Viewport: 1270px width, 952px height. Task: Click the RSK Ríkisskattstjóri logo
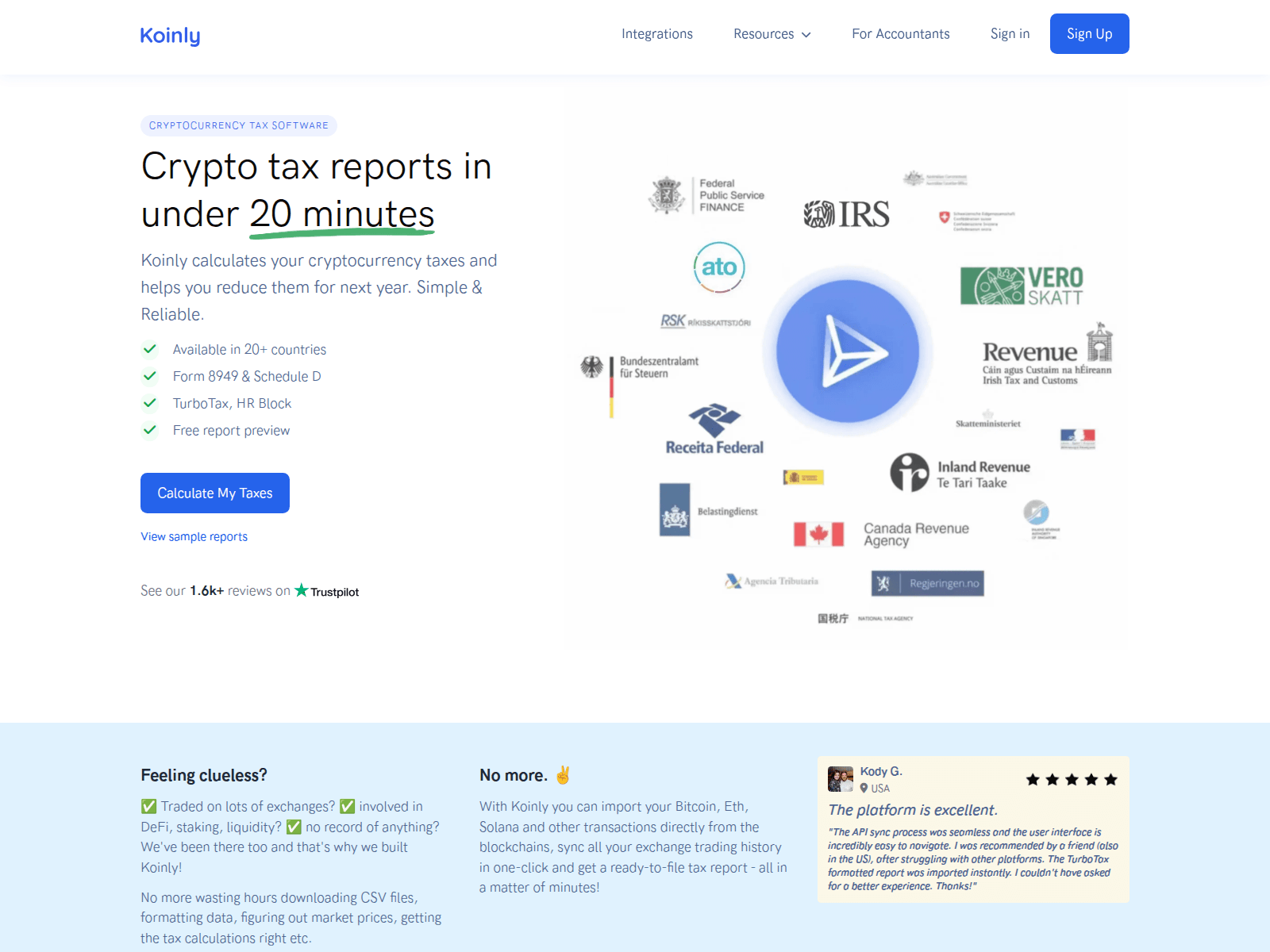[706, 321]
